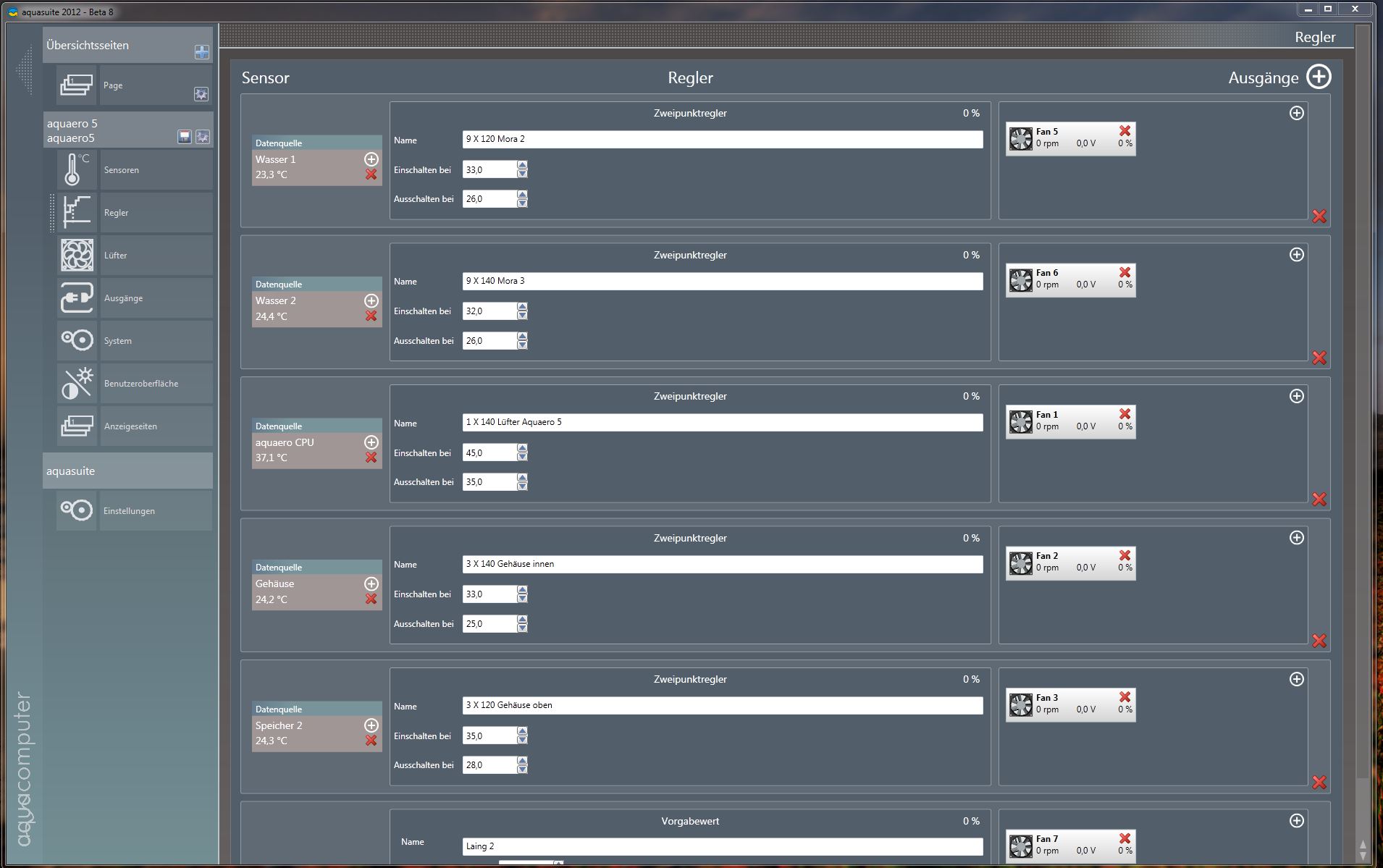Select the Sensoren menu entry
This screenshot has width=1383, height=868.
pos(156,170)
